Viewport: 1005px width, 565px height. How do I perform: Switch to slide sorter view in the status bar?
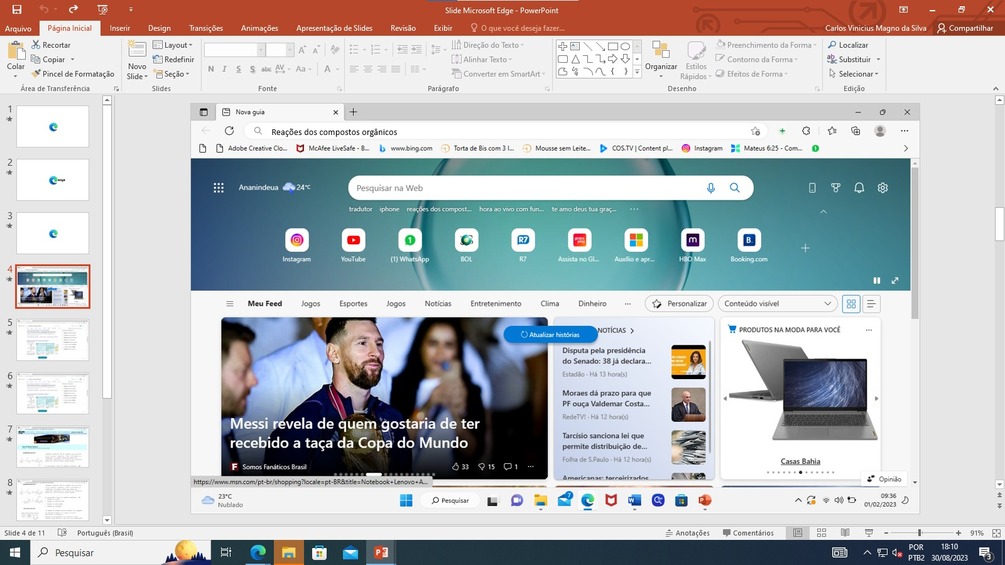(x=821, y=532)
